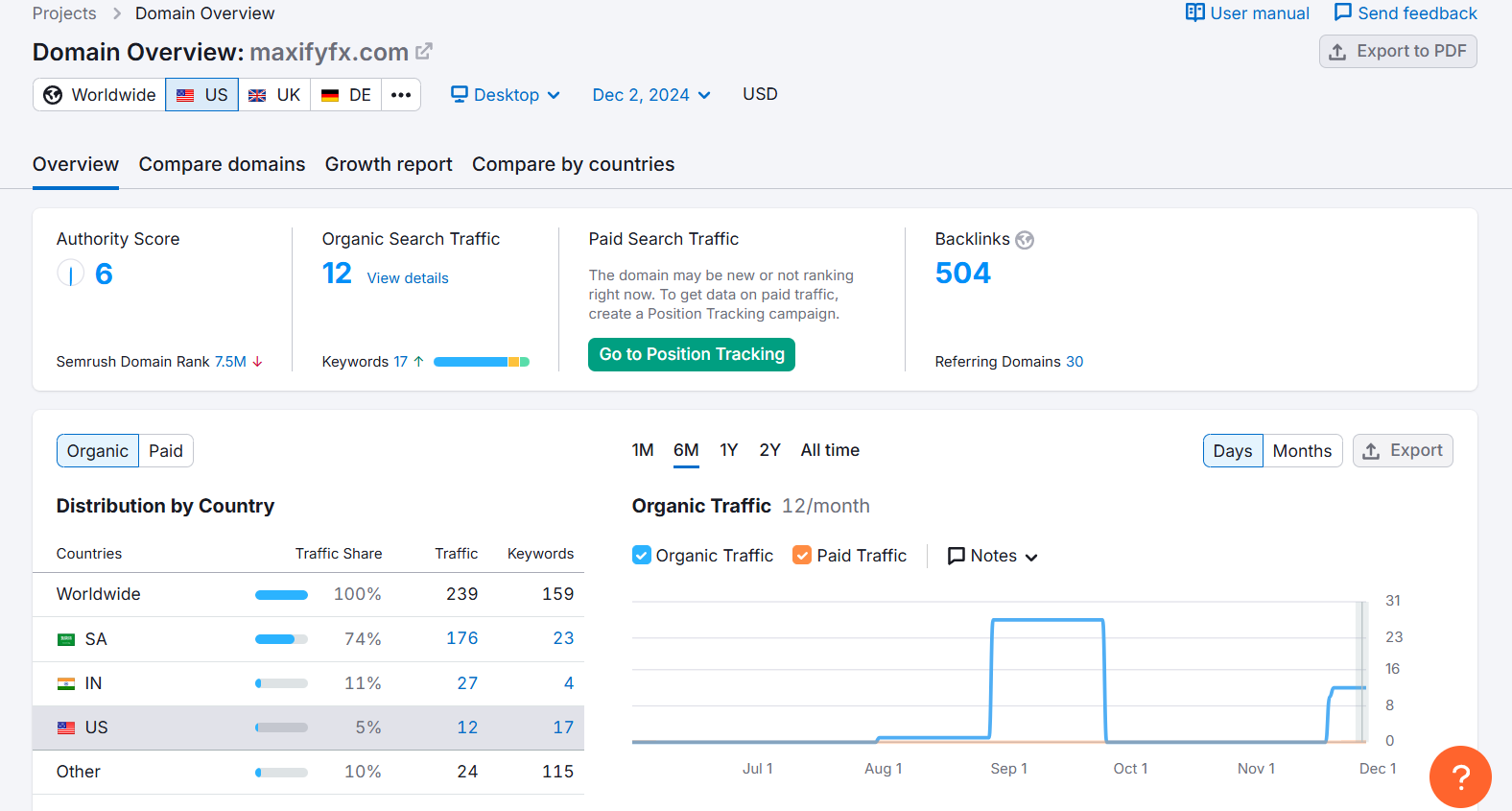Image resolution: width=1512 pixels, height=811 pixels.
Task: Select Worldwide database
Action: point(100,95)
